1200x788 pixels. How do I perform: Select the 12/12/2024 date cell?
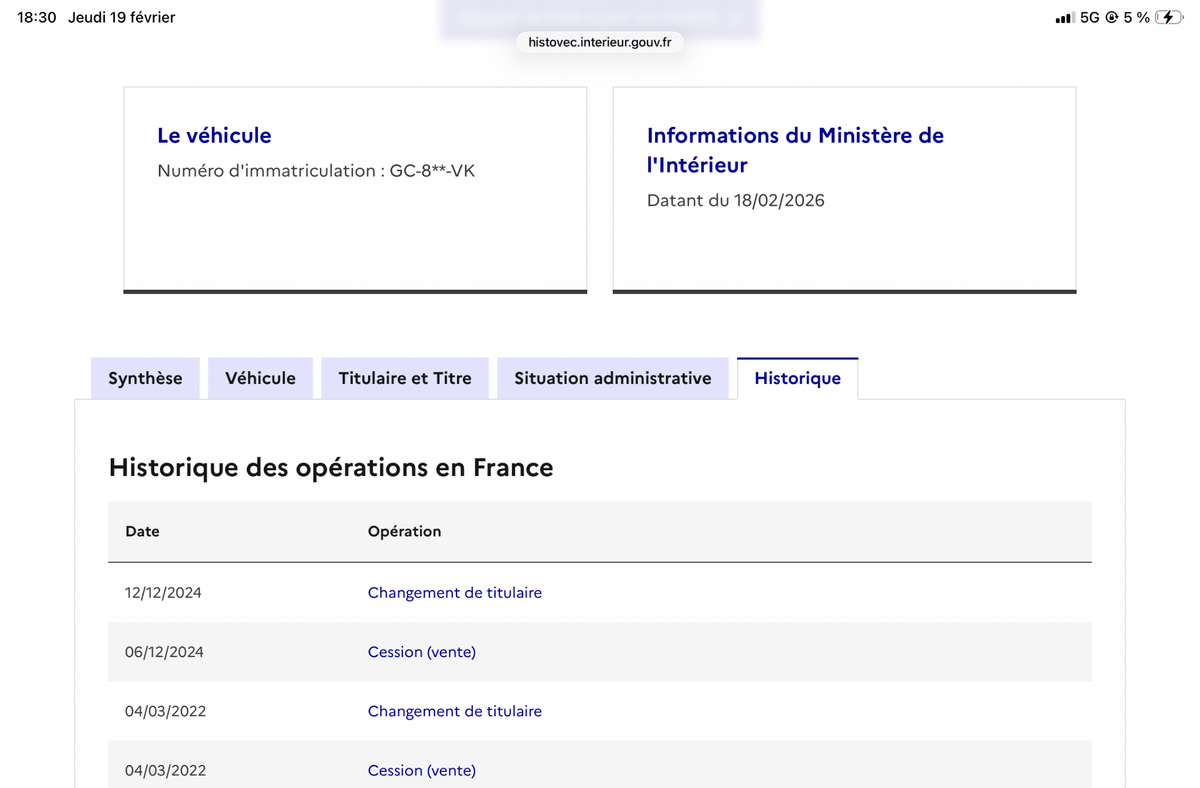pyautogui.click(x=163, y=593)
